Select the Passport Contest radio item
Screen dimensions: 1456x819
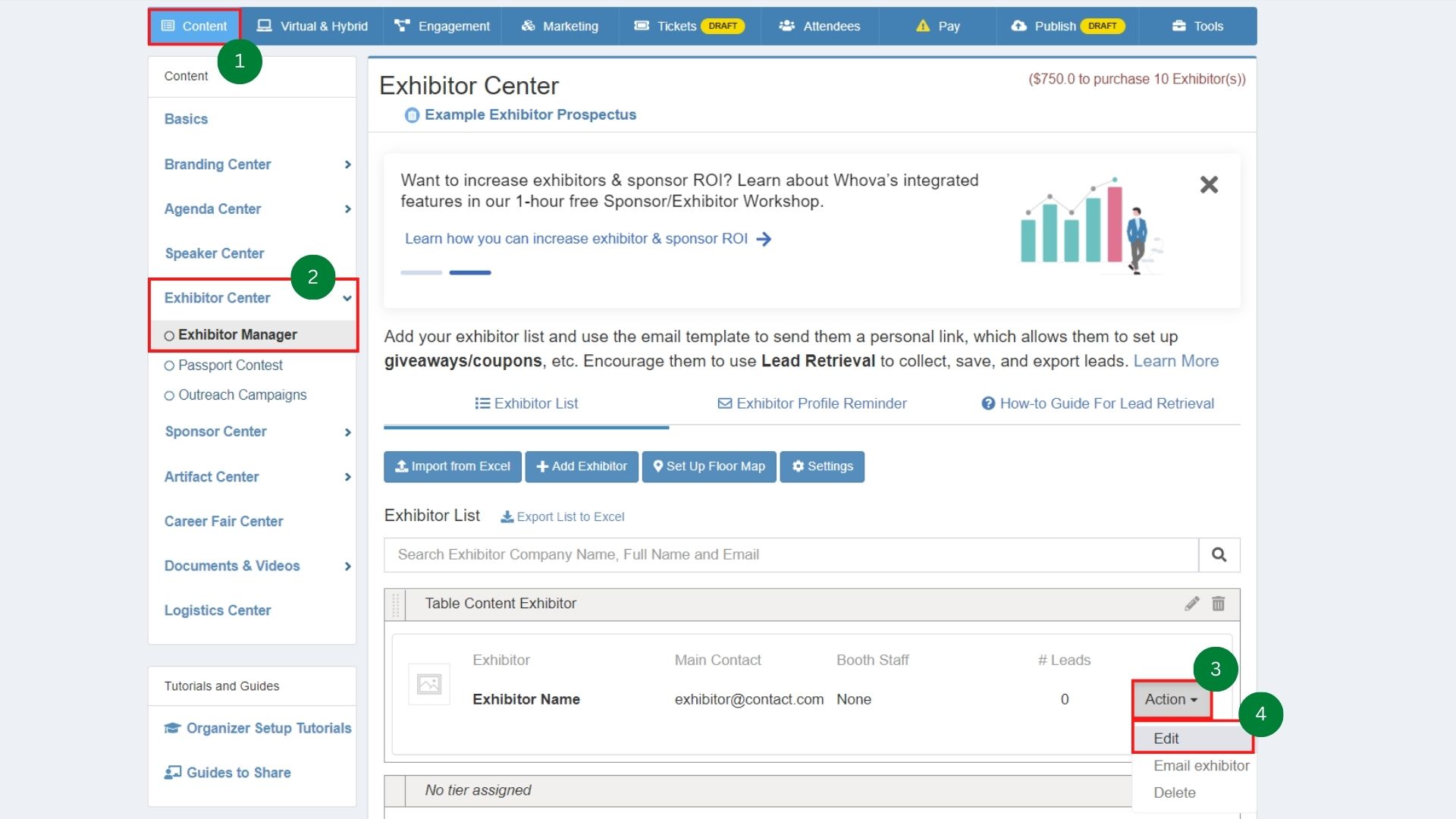tap(169, 366)
